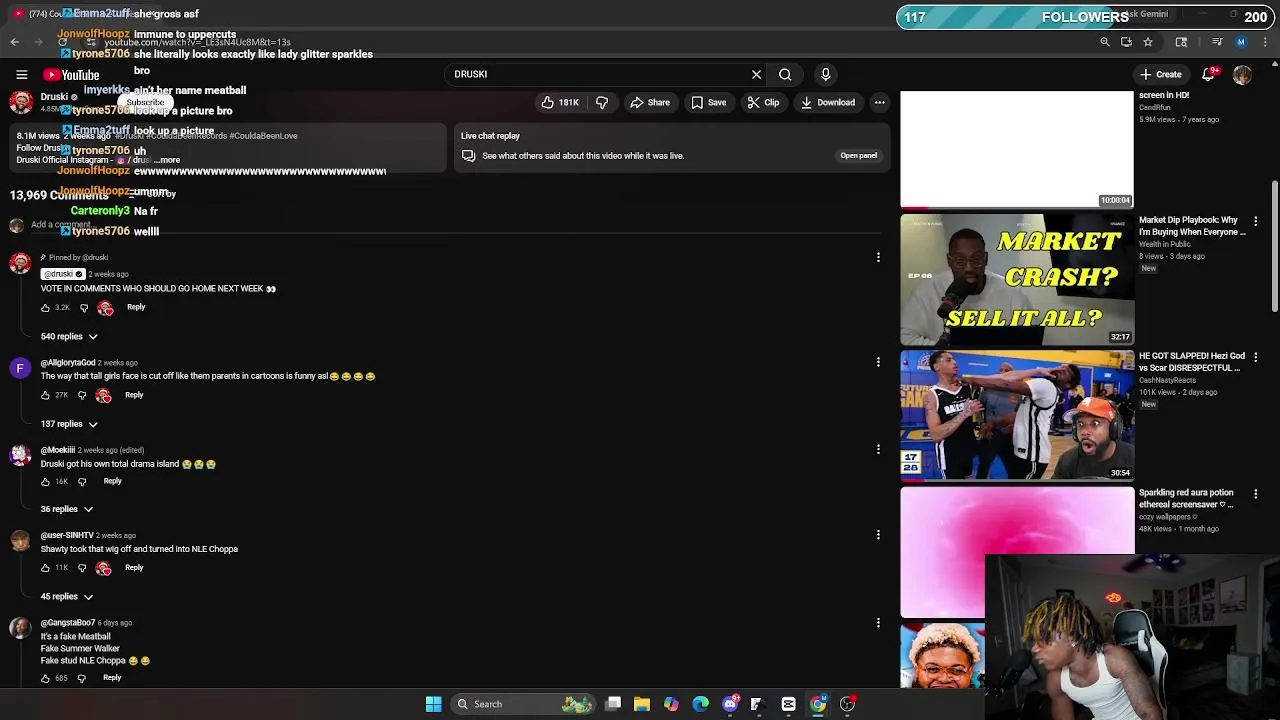Reply to the pinned druski comment
The image size is (1280, 720).
[x=136, y=307]
